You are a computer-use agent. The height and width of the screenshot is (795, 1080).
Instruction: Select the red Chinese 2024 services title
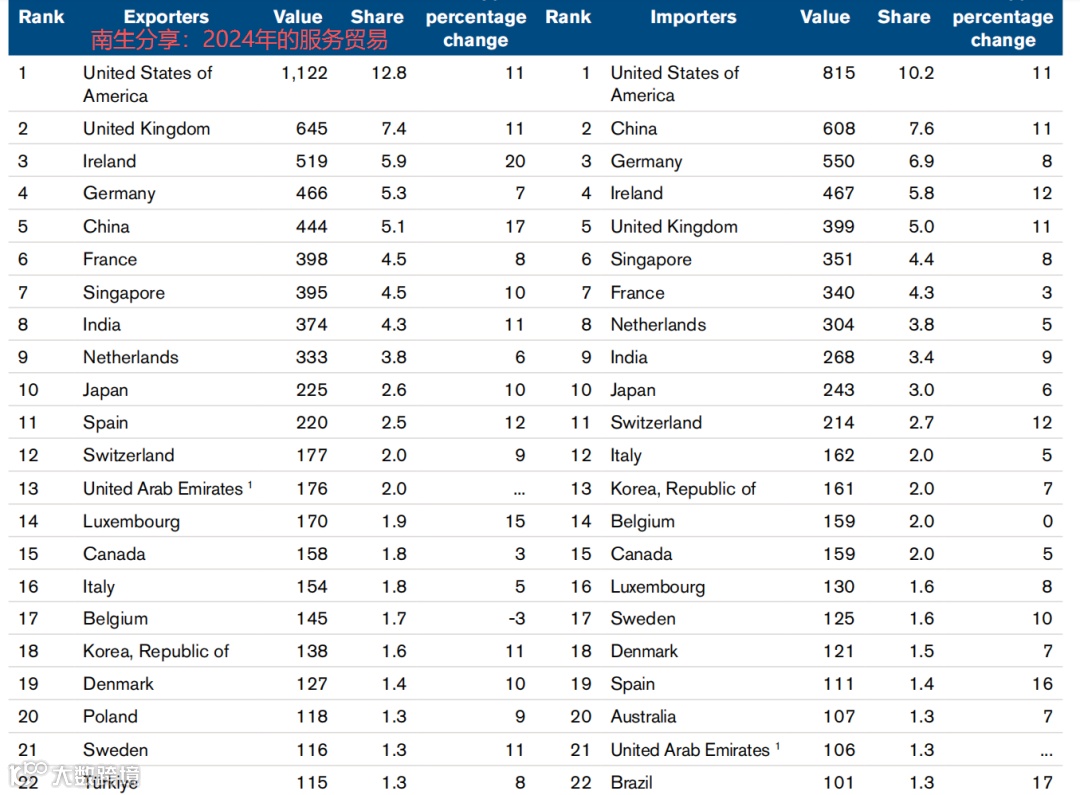pos(239,40)
